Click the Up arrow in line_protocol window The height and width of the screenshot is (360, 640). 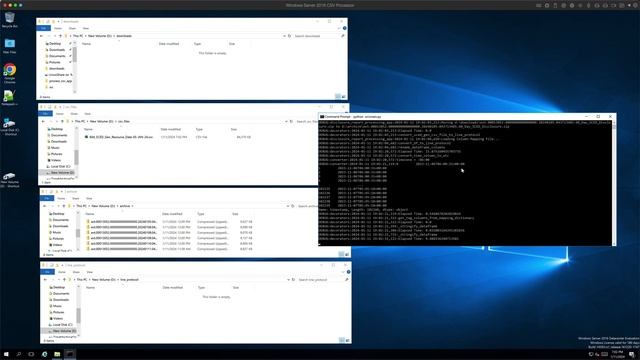tap(64, 280)
